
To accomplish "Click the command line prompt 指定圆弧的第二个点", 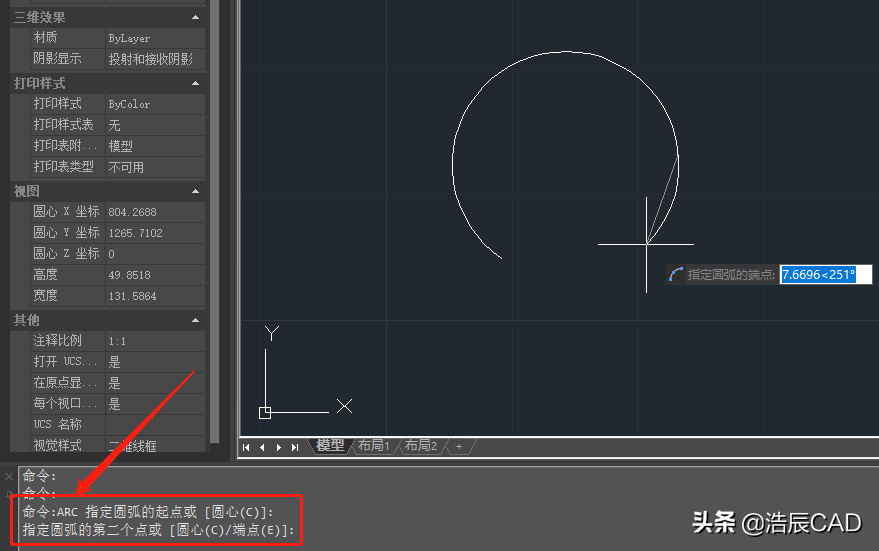I will tap(159, 530).
